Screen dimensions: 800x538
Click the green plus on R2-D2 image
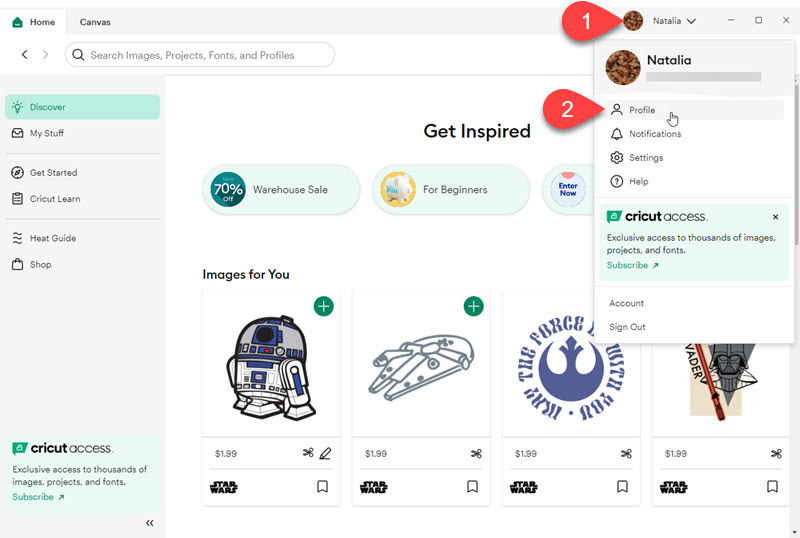tap(323, 306)
